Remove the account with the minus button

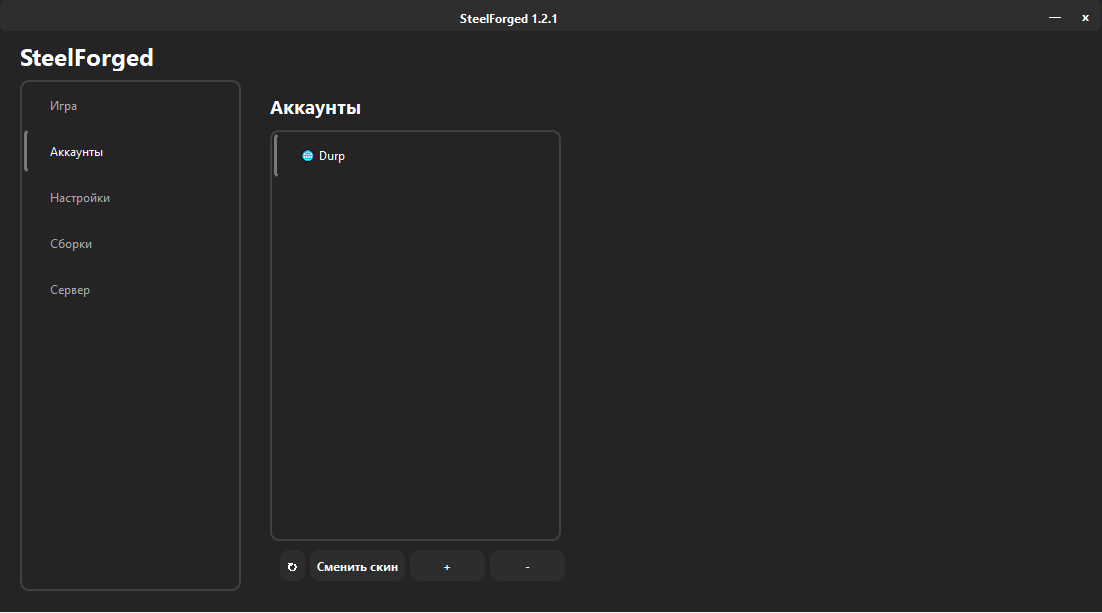pos(527,567)
